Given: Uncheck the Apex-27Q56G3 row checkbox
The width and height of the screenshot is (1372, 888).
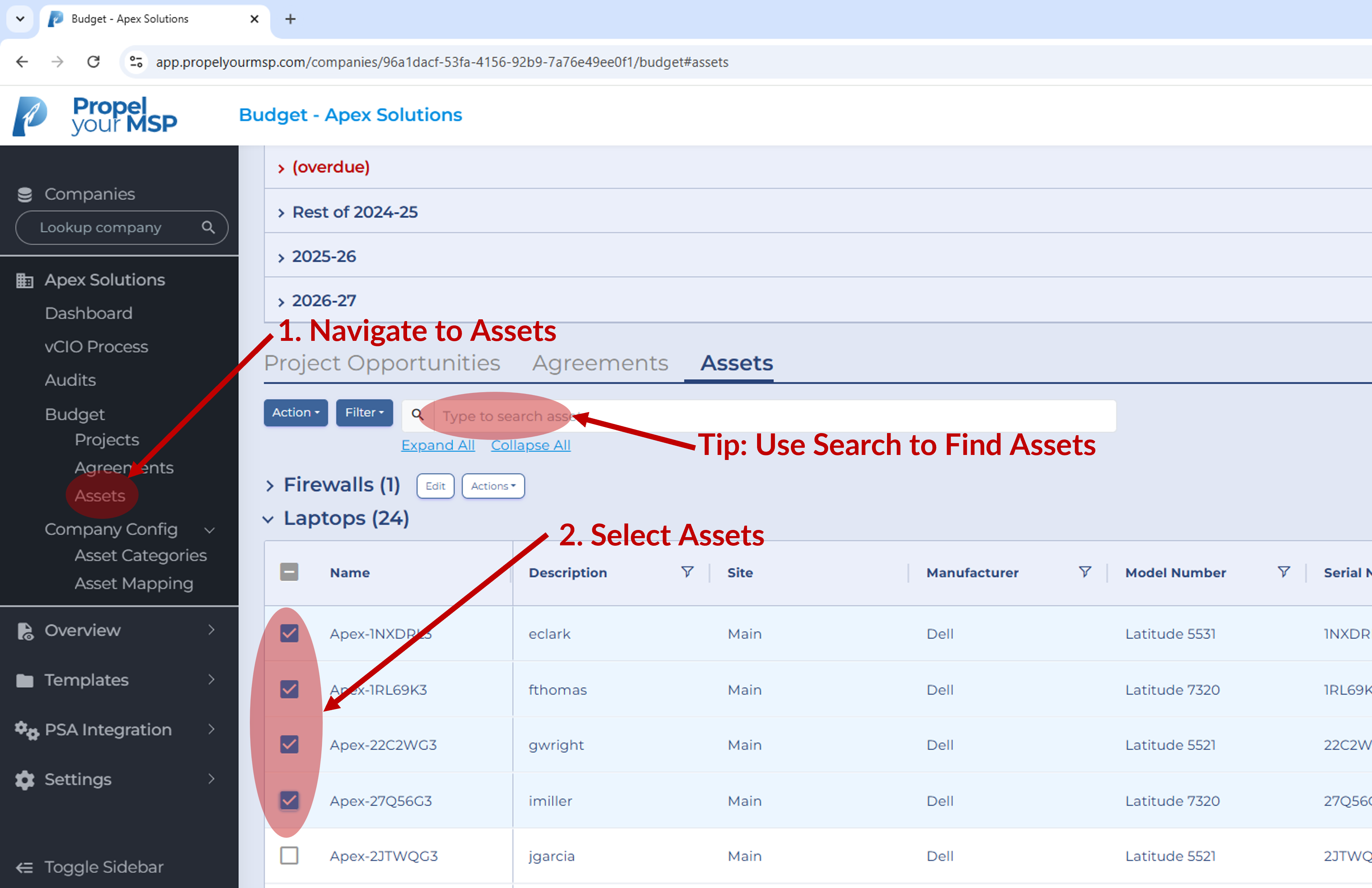Looking at the screenshot, I should click(289, 800).
